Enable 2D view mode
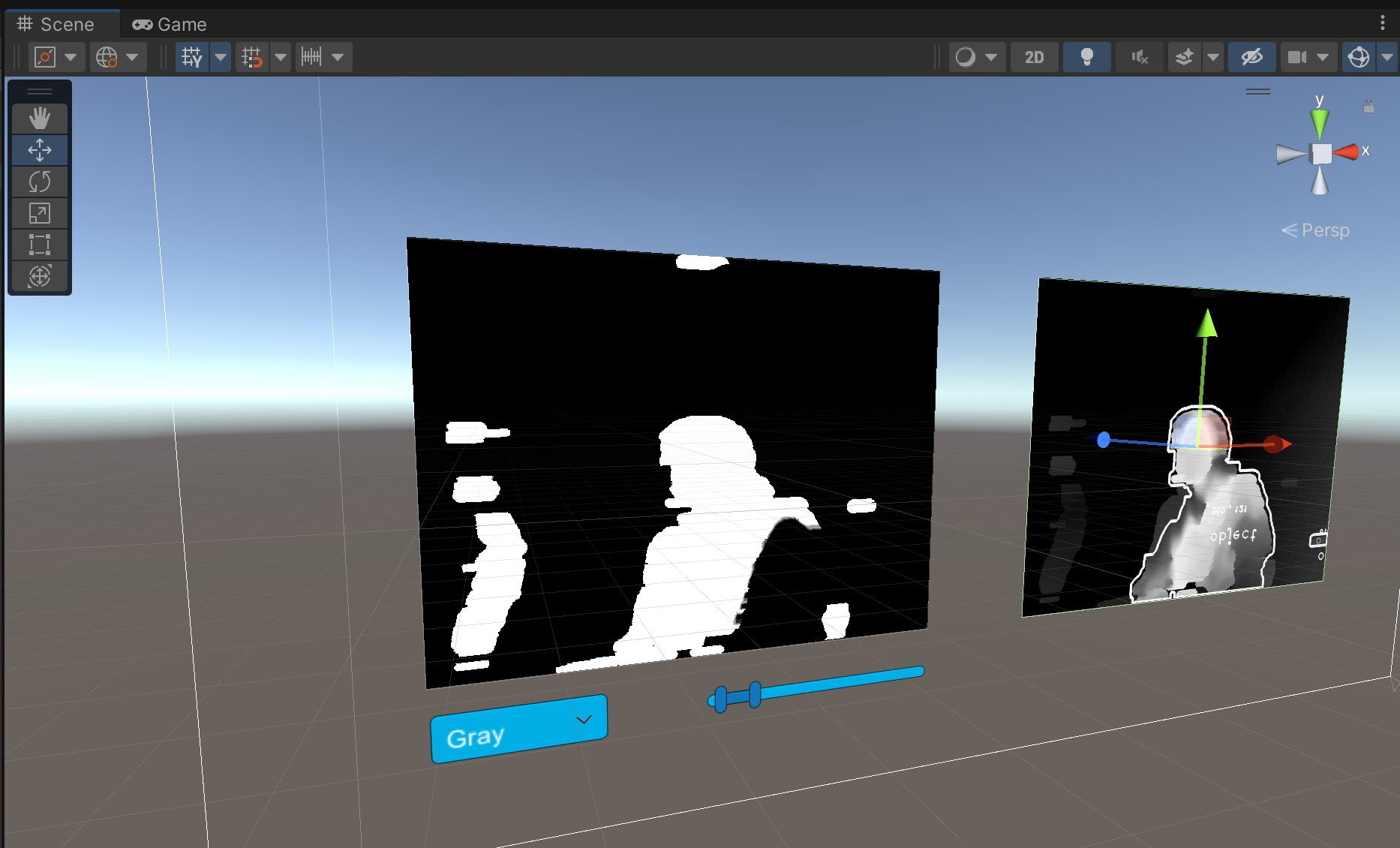Image resolution: width=1400 pixels, height=848 pixels. pyautogui.click(x=1035, y=56)
